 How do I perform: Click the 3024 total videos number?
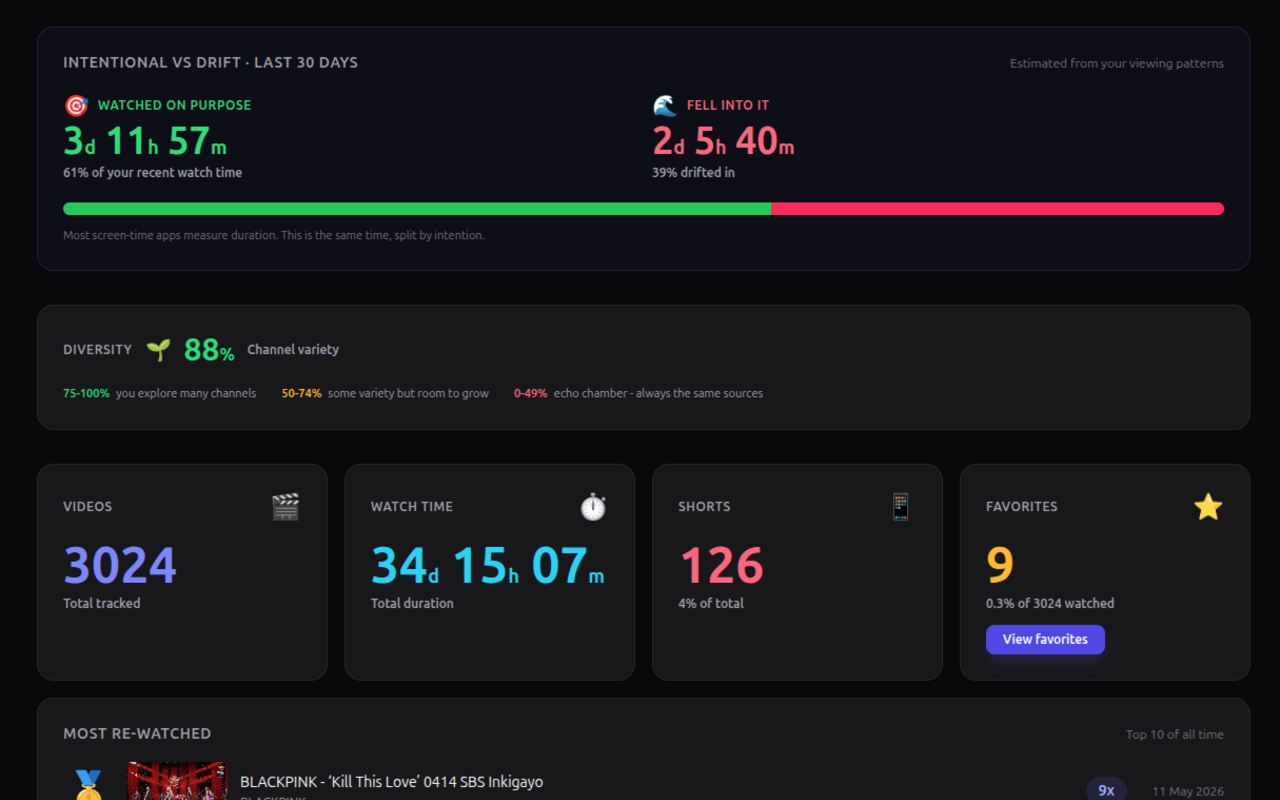[x=120, y=566]
